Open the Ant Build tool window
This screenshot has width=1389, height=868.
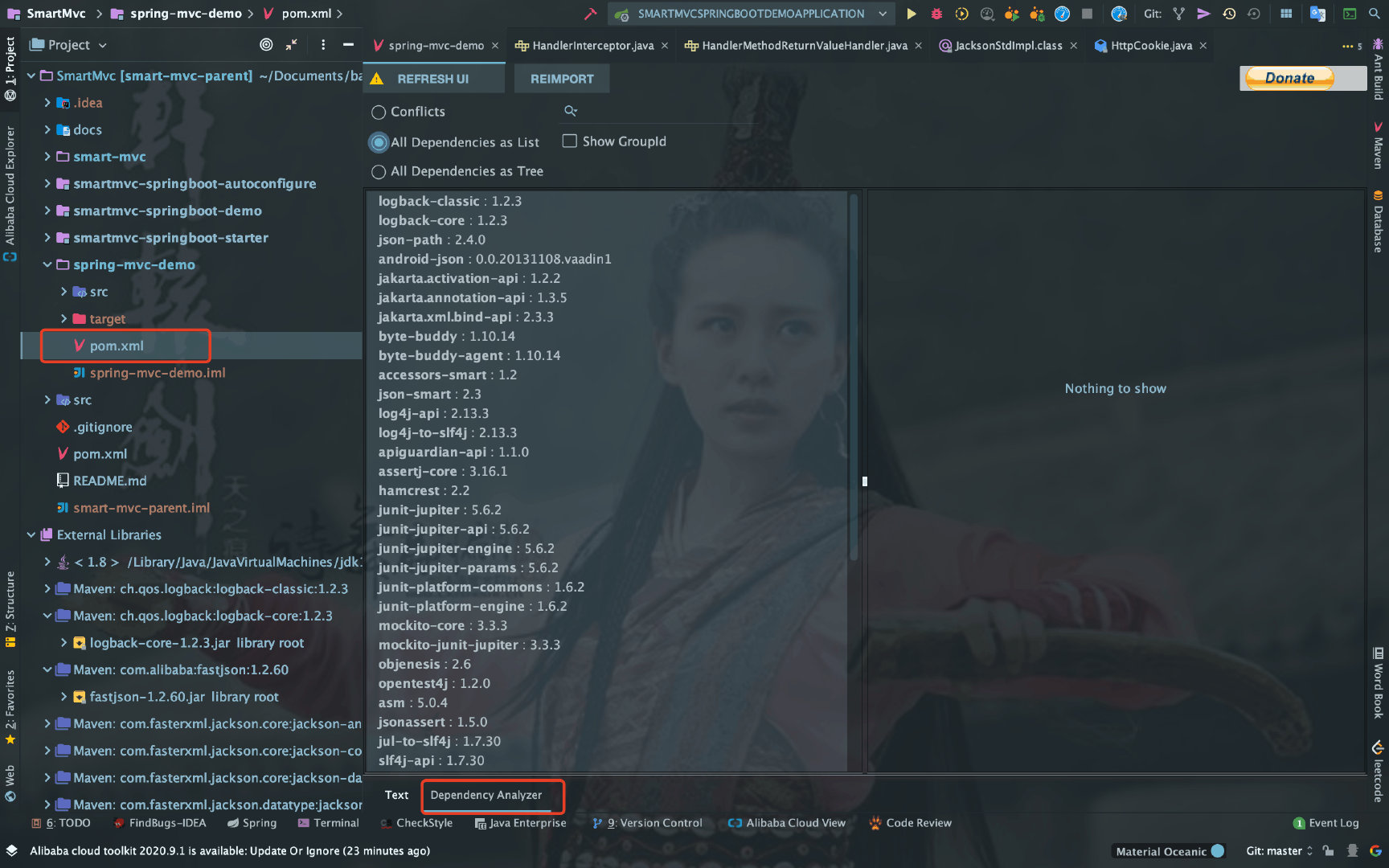[1378, 69]
